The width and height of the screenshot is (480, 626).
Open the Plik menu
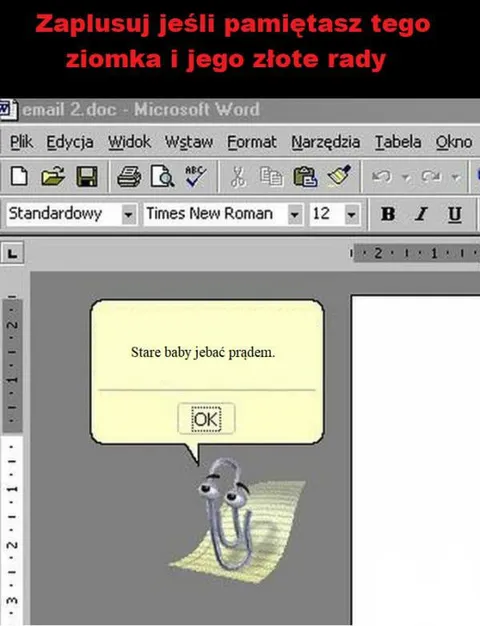(x=21, y=142)
